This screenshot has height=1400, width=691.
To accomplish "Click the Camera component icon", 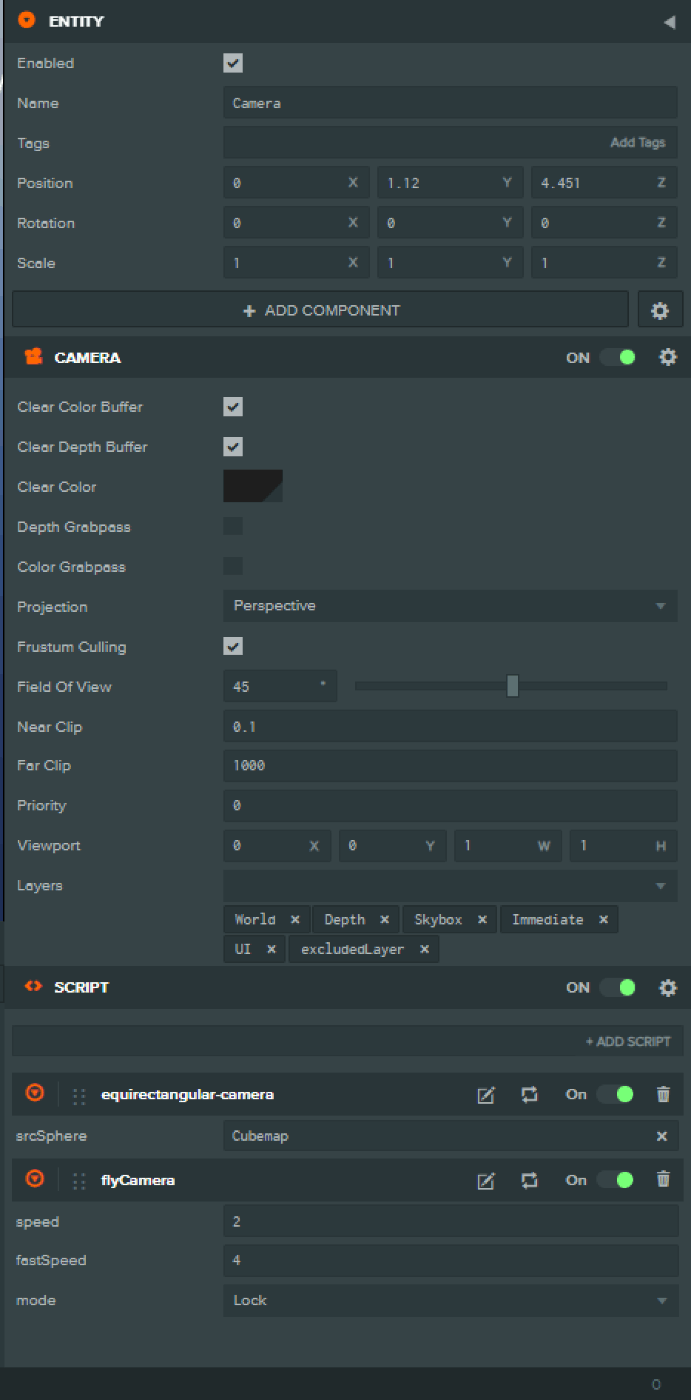I will [33, 357].
